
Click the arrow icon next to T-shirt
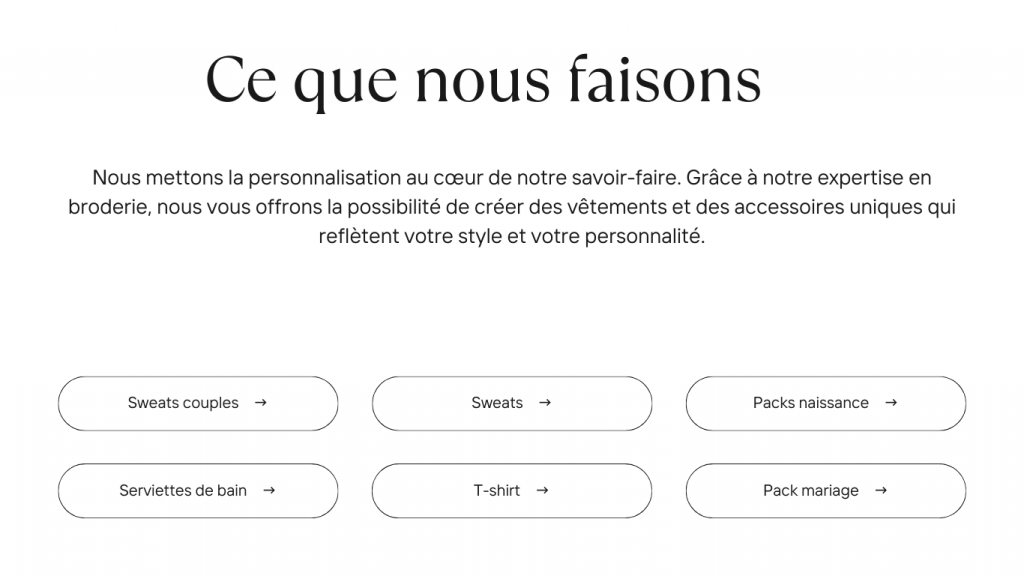542,491
